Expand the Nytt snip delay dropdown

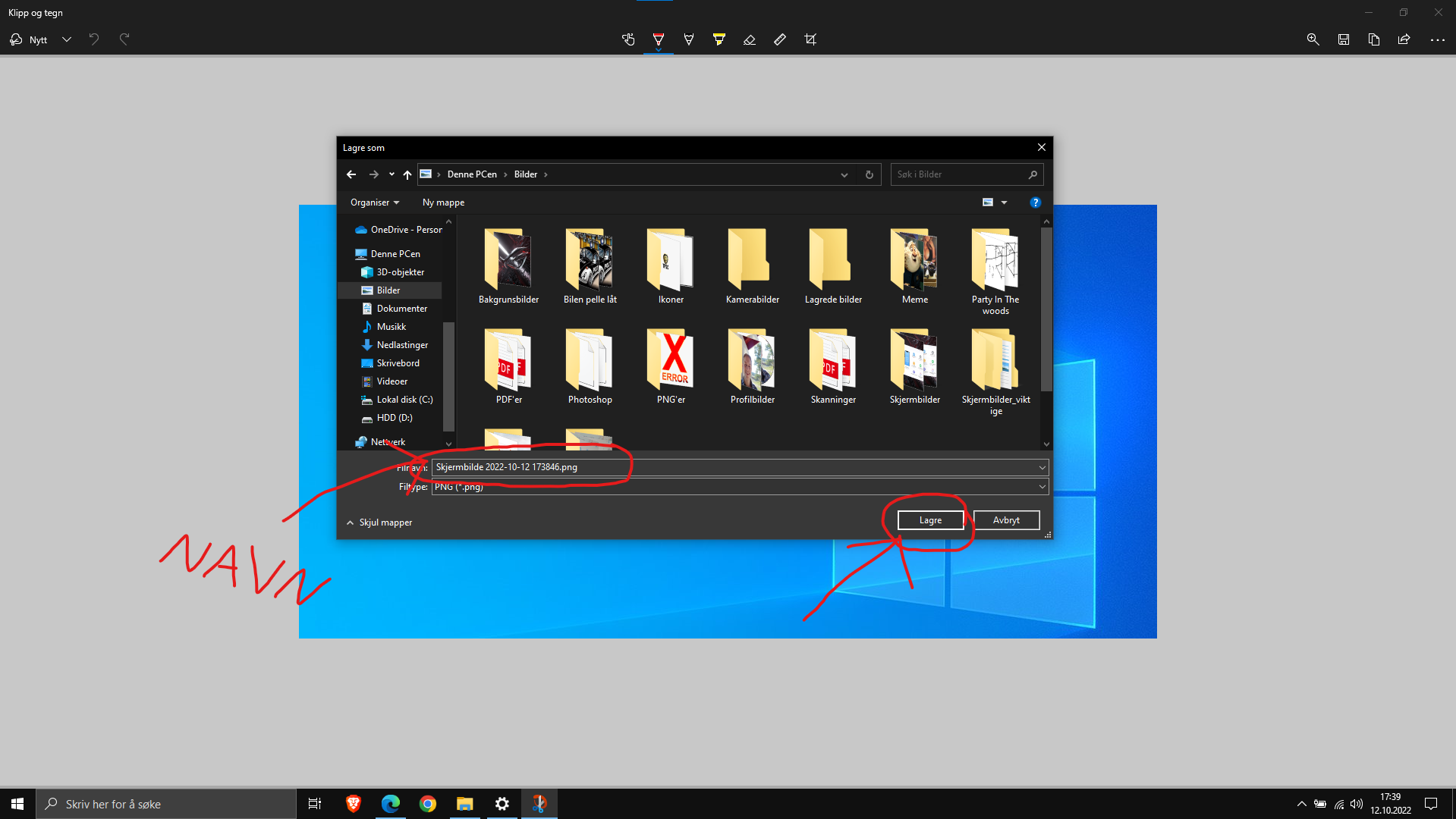point(67,39)
